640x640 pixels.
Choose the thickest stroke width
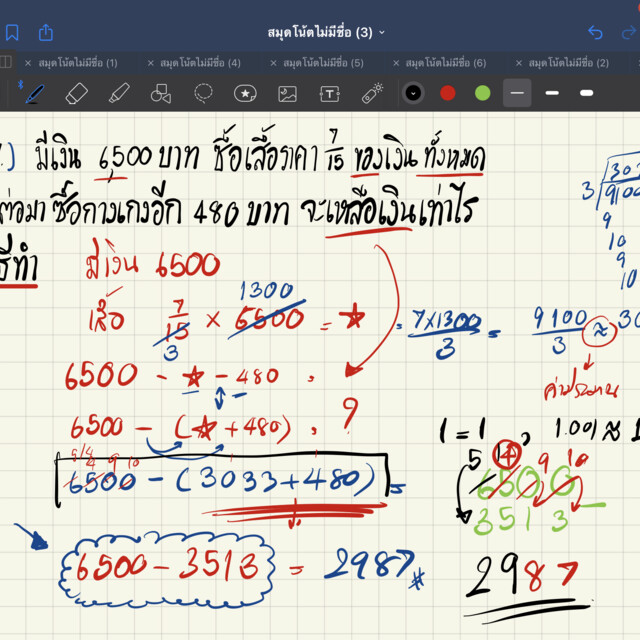(587, 93)
